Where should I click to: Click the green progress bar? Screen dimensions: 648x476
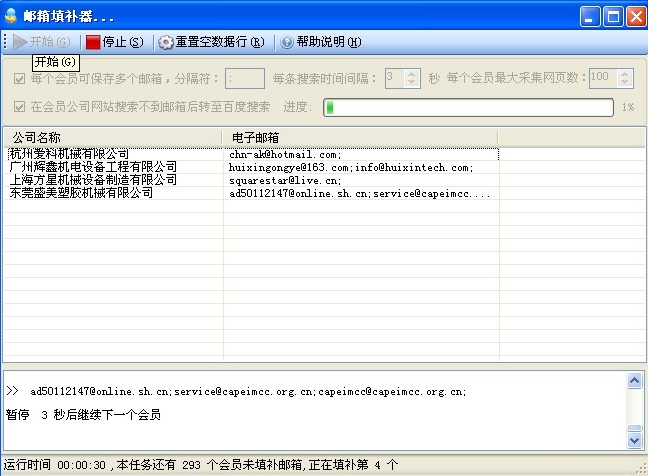[x=468, y=107]
